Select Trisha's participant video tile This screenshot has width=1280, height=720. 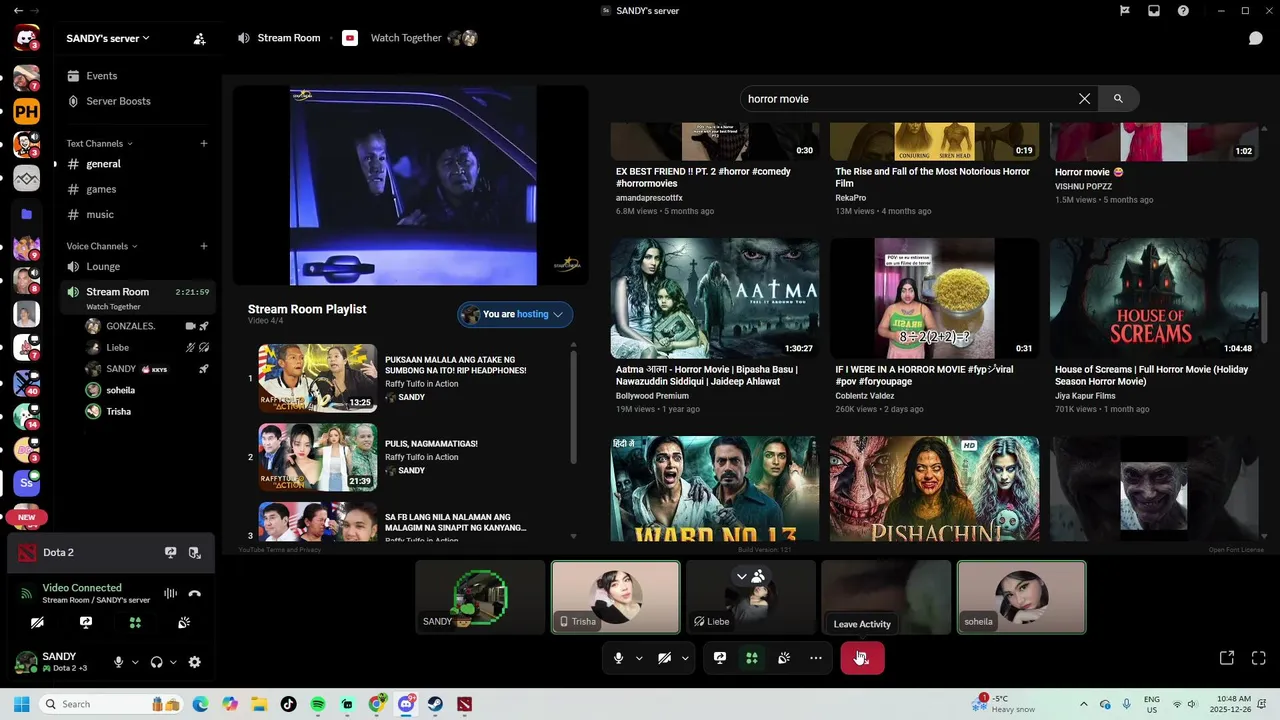click(616, 597)
